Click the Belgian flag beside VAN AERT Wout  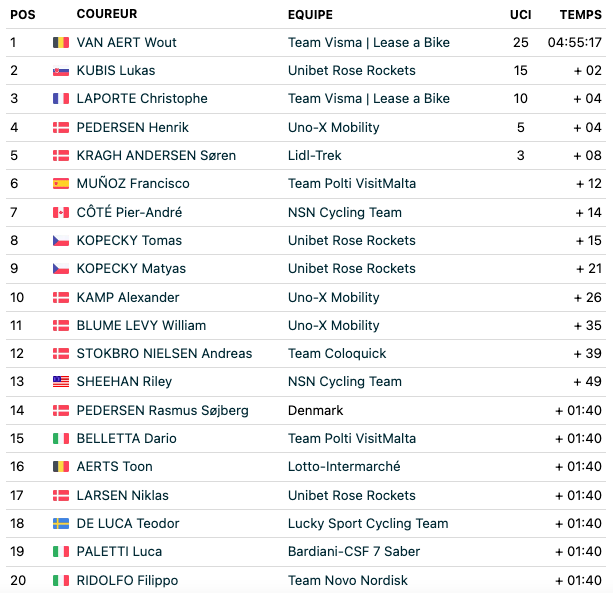pos(61,42)
